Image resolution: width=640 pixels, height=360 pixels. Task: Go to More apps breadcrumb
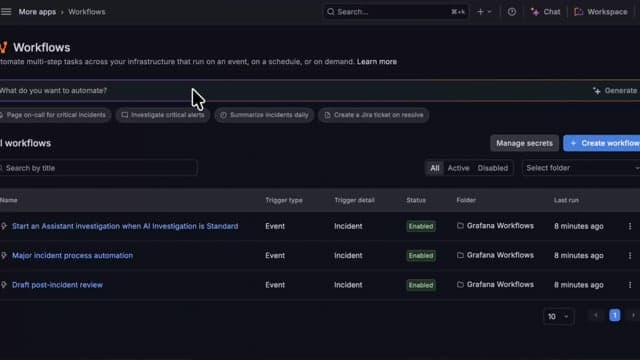37,12
